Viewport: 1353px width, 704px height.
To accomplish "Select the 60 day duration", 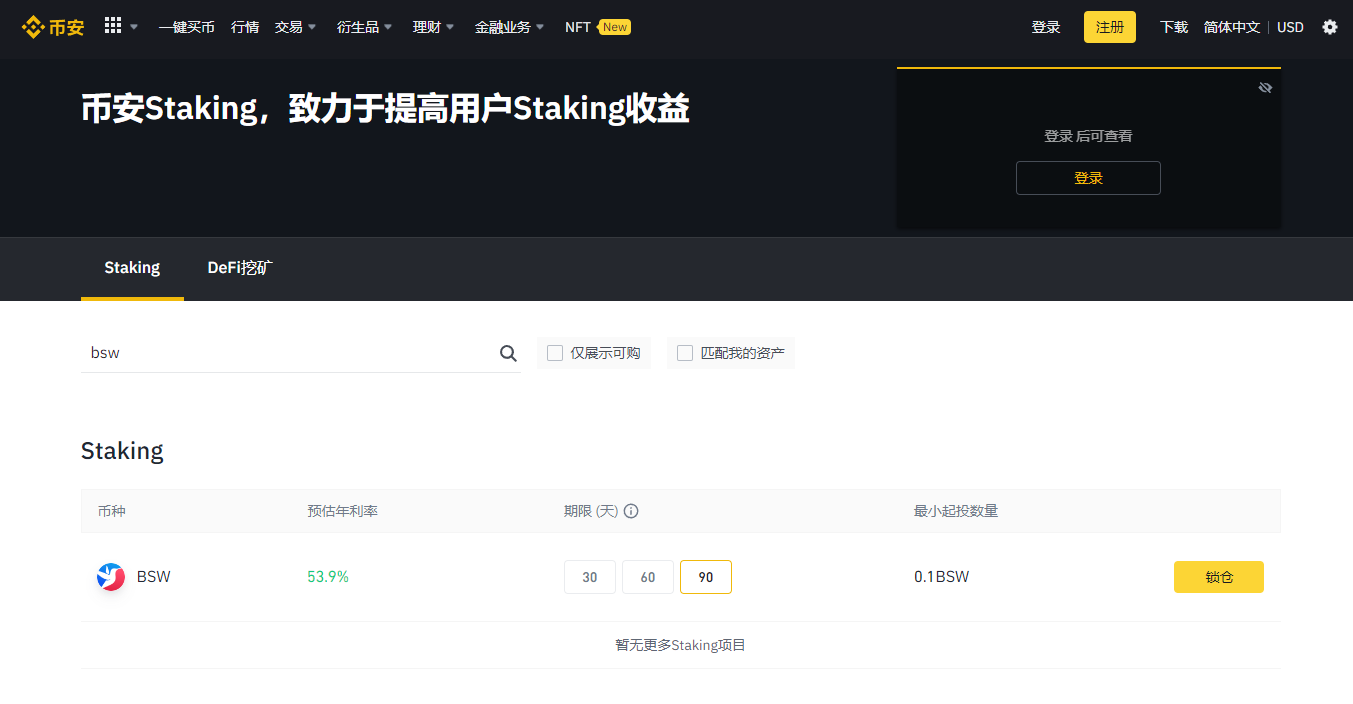I will click(648, 577).
